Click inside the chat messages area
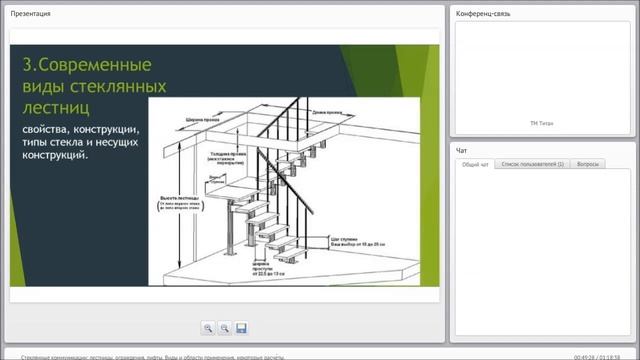The width and height of the screenshot is (640, 360). click(542, 252)
